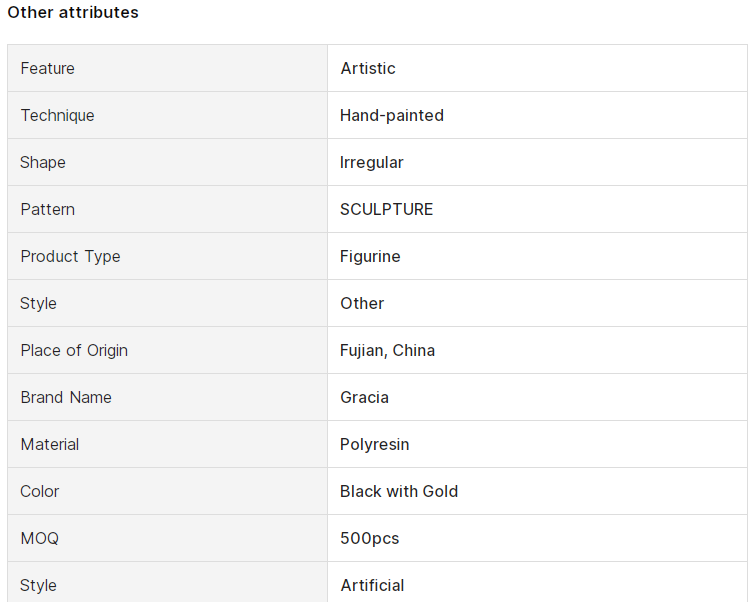
Task: Click the Polyresin material value
Action: tap(375, 445)
